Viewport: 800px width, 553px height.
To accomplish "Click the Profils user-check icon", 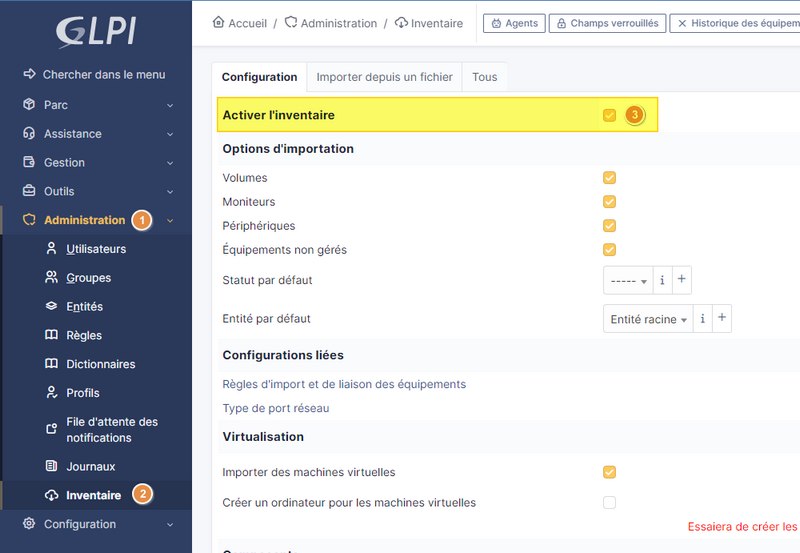I will click(x=51, y=392).
